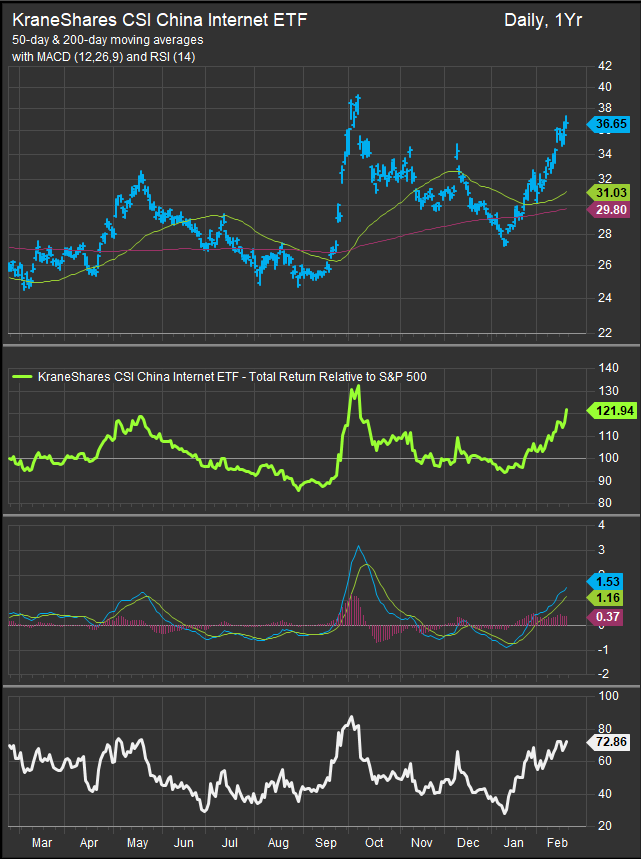This screenshot has height=859, width=641.
Task: Click the Jan month label on time axis
Action: [x=513, y=843]
